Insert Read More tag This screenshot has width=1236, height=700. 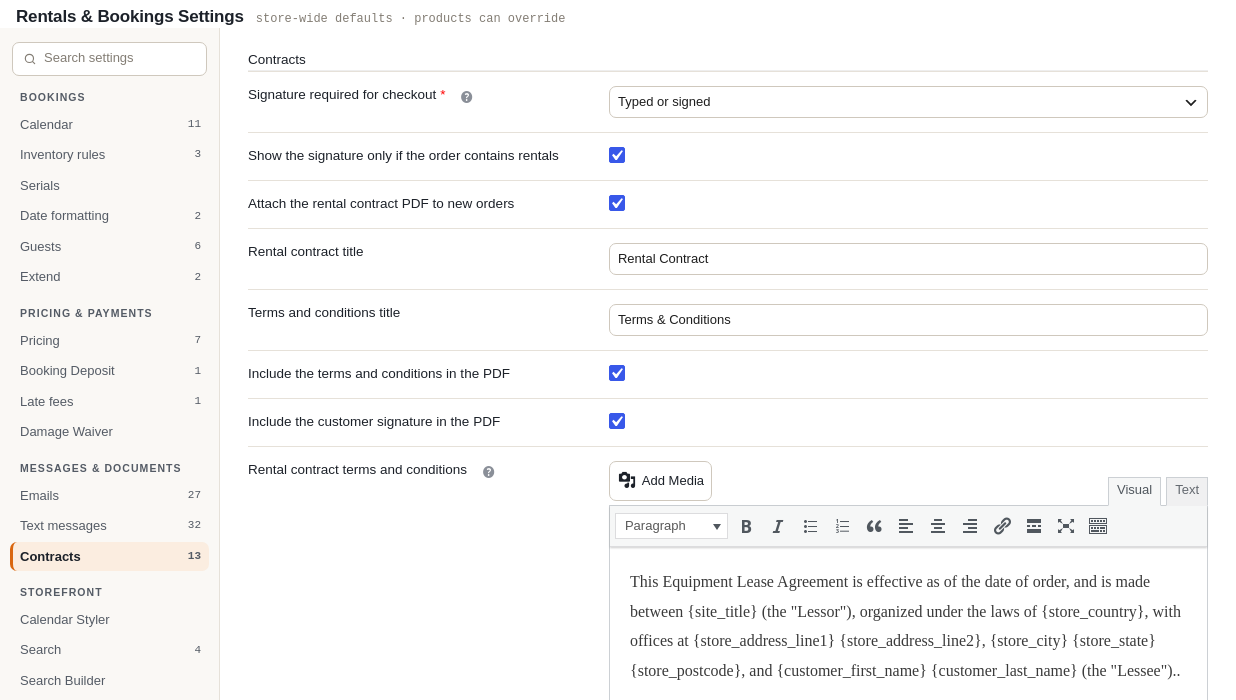pos(1034,526)
